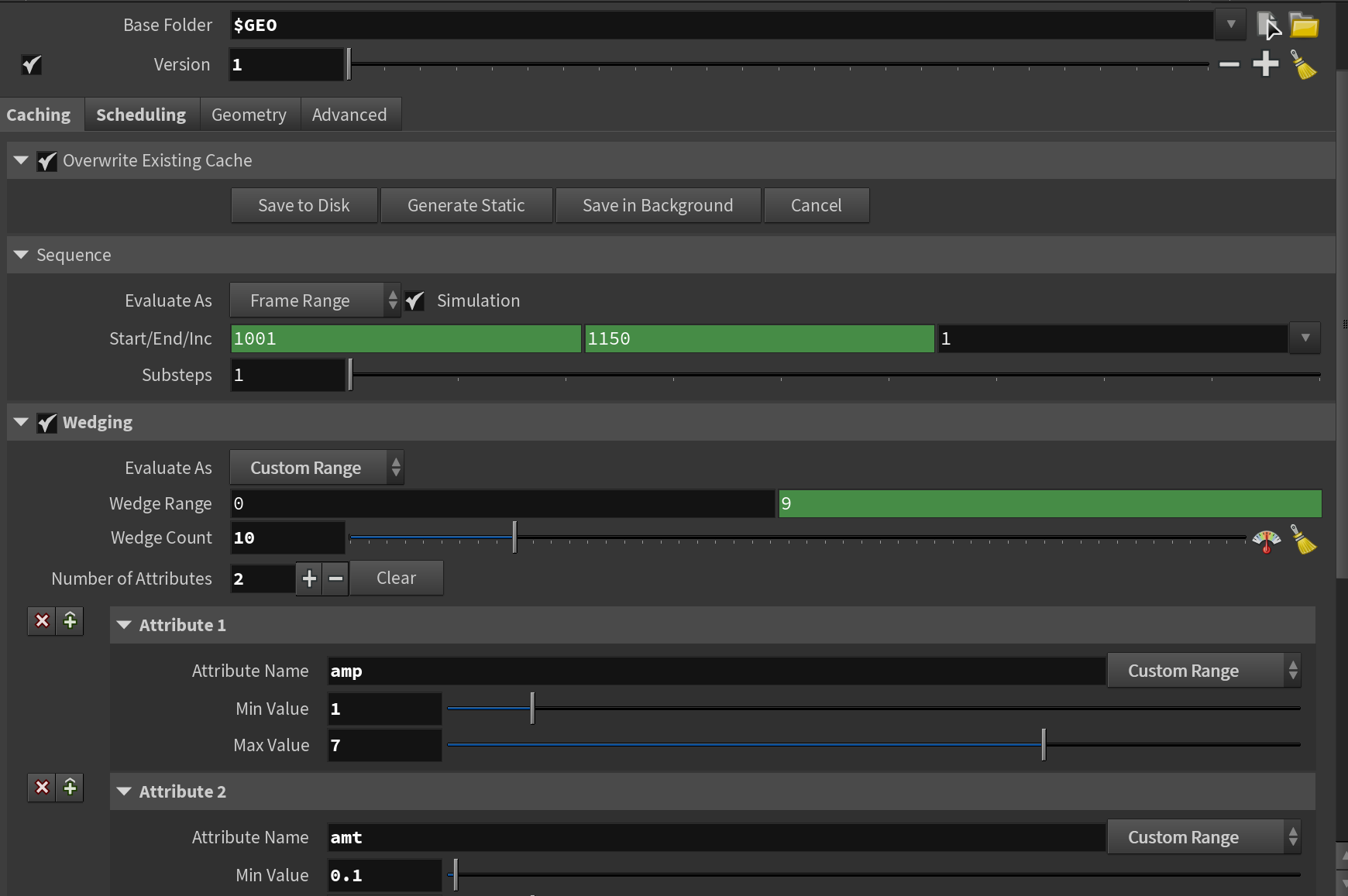This screenshot has width=1348, height=896.
Task: Click the Version number field
Action: click(x=287, y=64)
